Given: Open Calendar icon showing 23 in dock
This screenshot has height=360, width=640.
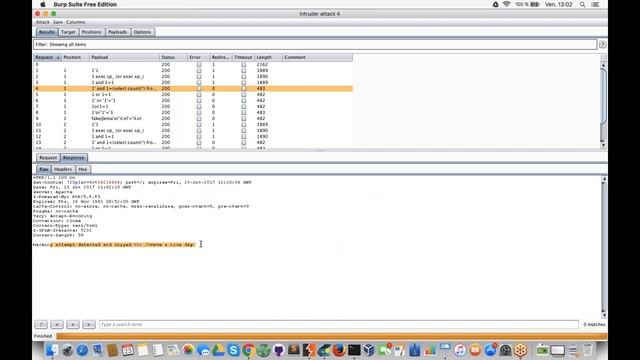Looking at the screenshot, I should tap(128, 350).
